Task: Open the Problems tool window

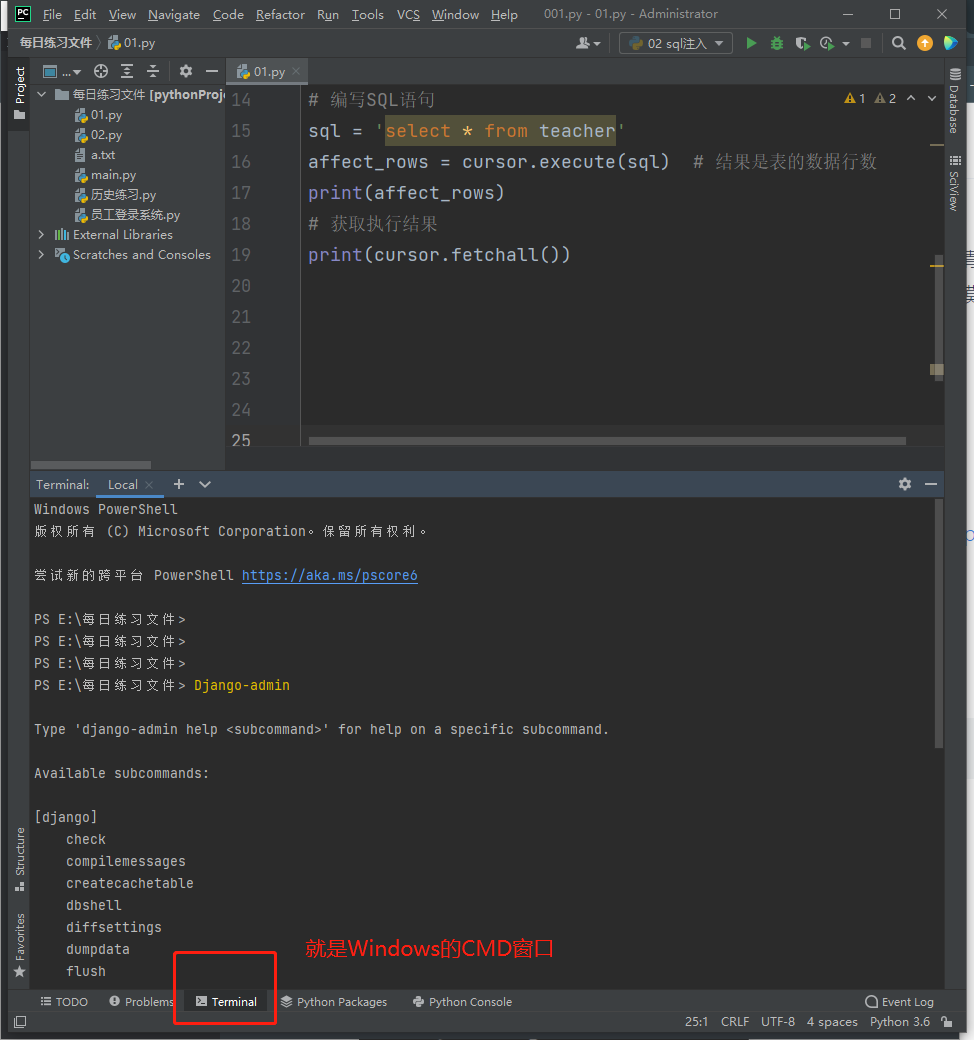Action: pos(141,1002)
